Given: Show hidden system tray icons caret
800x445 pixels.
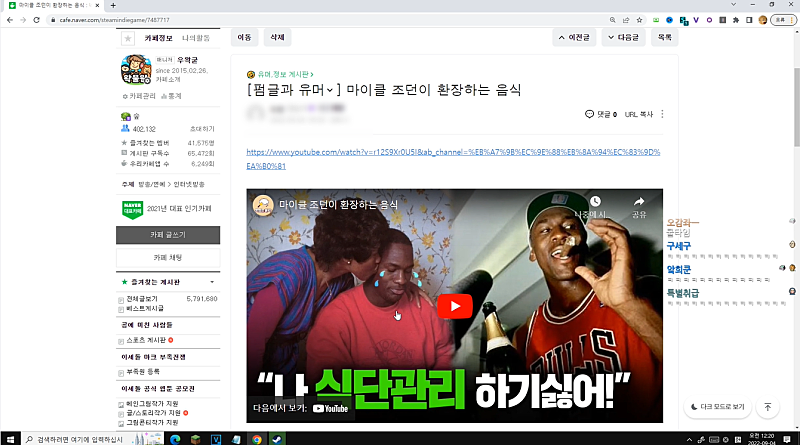Looking at the screenshot, I should [x=689, y=439].
